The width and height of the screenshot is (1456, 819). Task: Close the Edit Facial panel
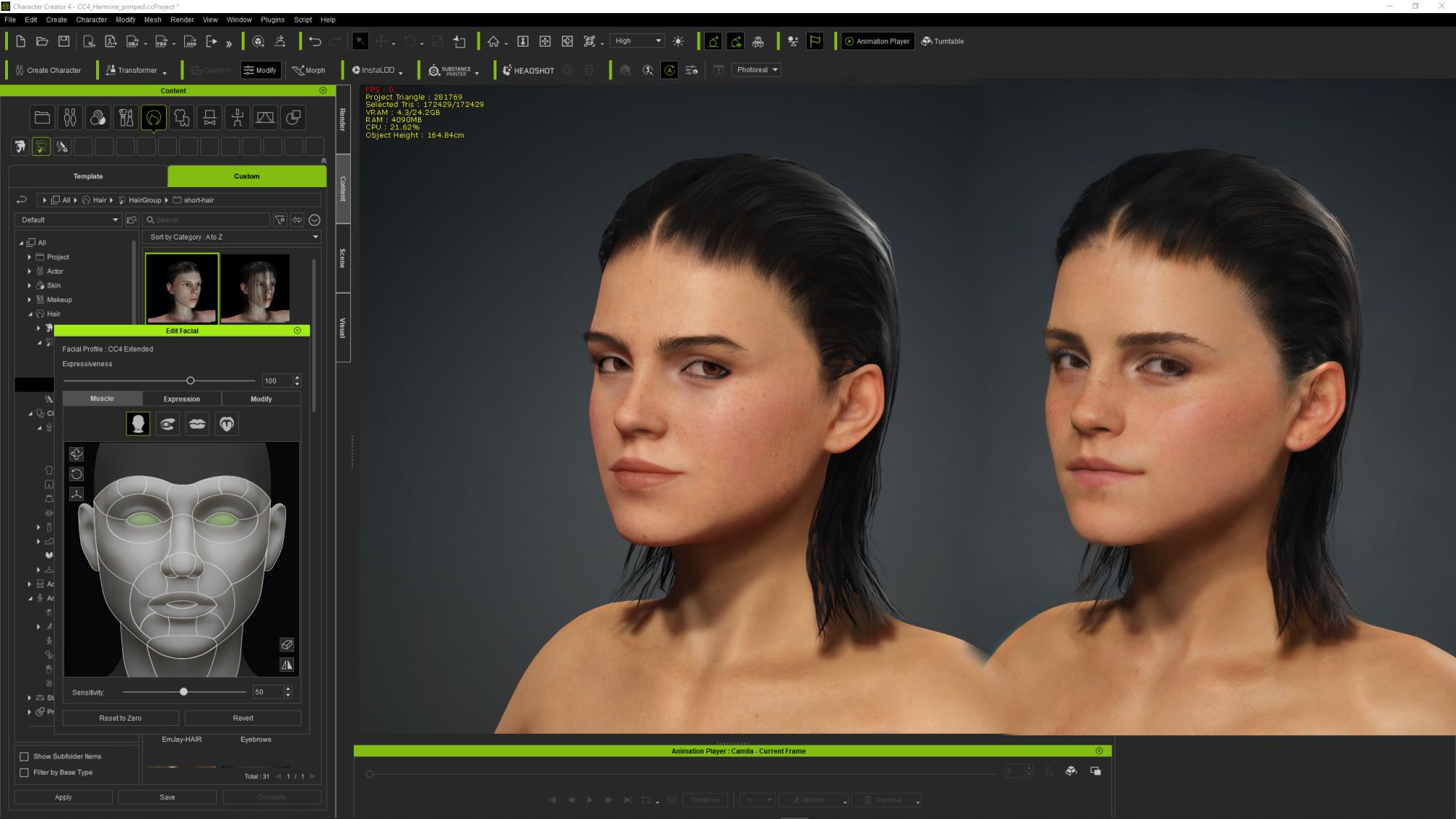pos(297,331)
